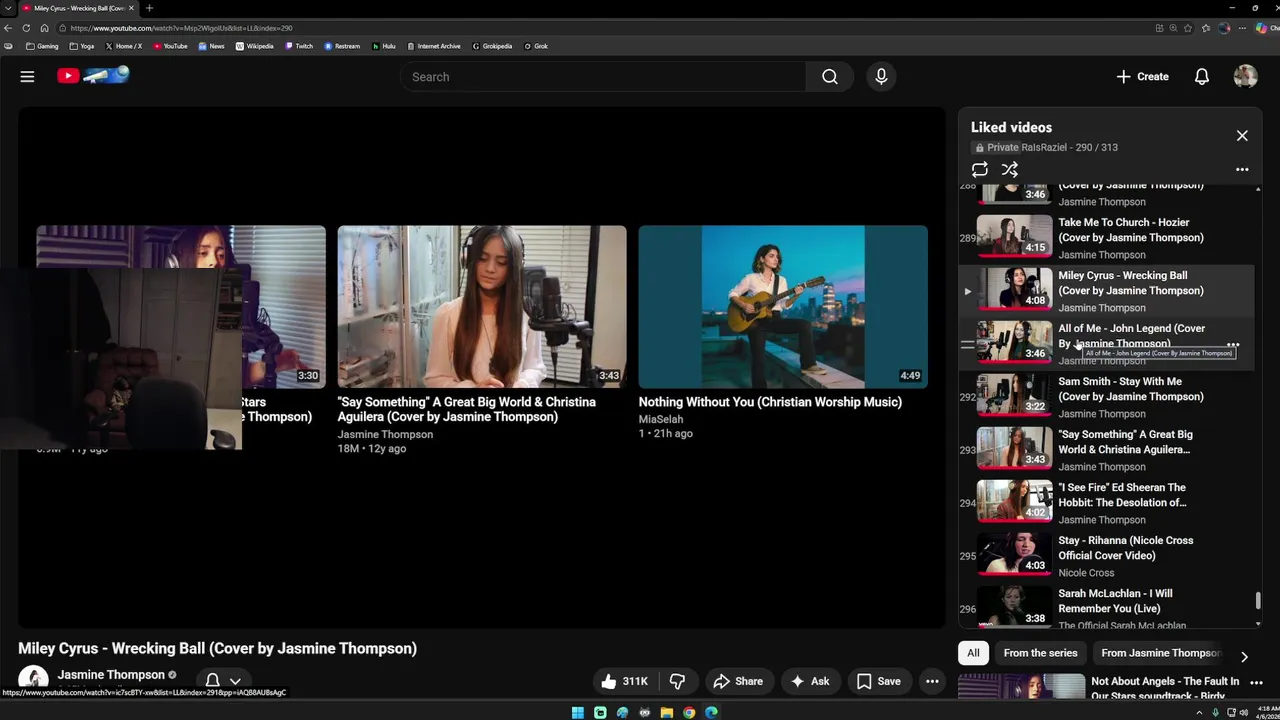1280x720 pixels.
Task: Open a new browser tab
Action: (x=149, y=8)
